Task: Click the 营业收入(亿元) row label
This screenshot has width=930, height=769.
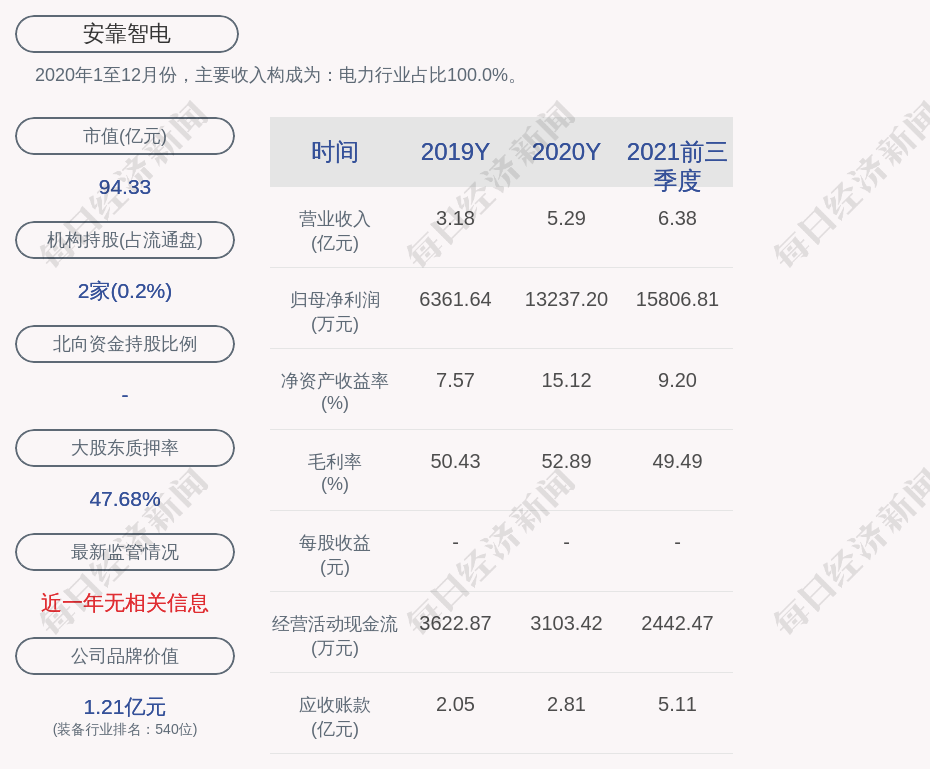Action: point(335,230)
